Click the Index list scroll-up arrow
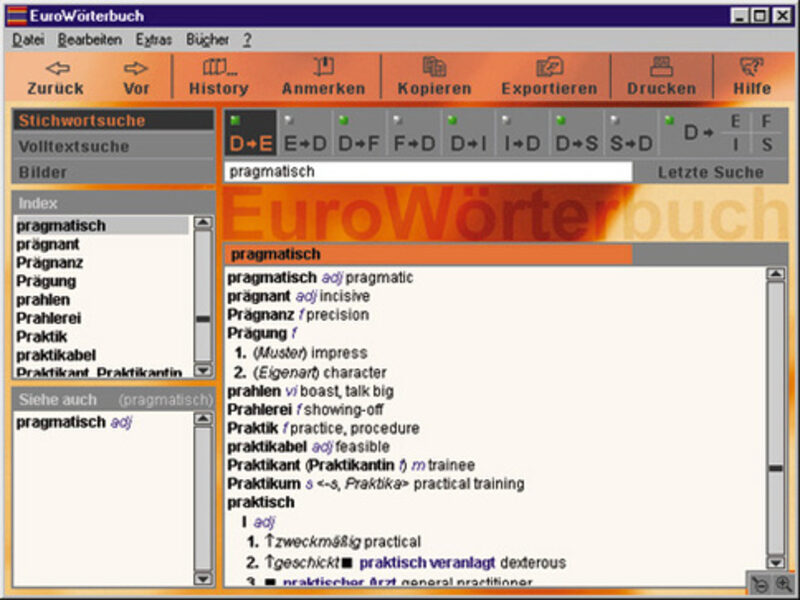This screenshot has width=800, height=600. (x=203, y=222)
